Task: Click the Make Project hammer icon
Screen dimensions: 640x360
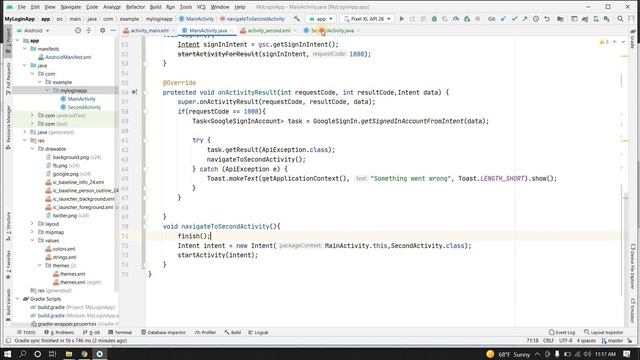Action: (x=297, y=19)
